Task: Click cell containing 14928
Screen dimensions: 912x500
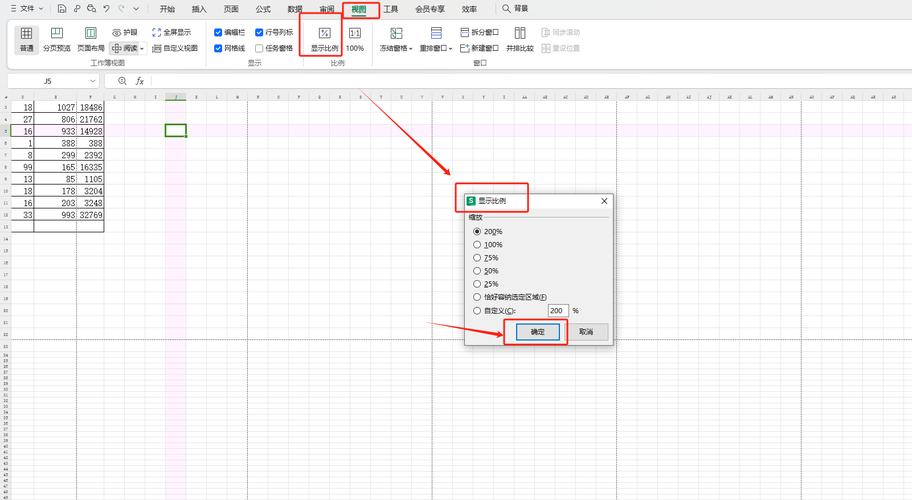Action: 90,131
